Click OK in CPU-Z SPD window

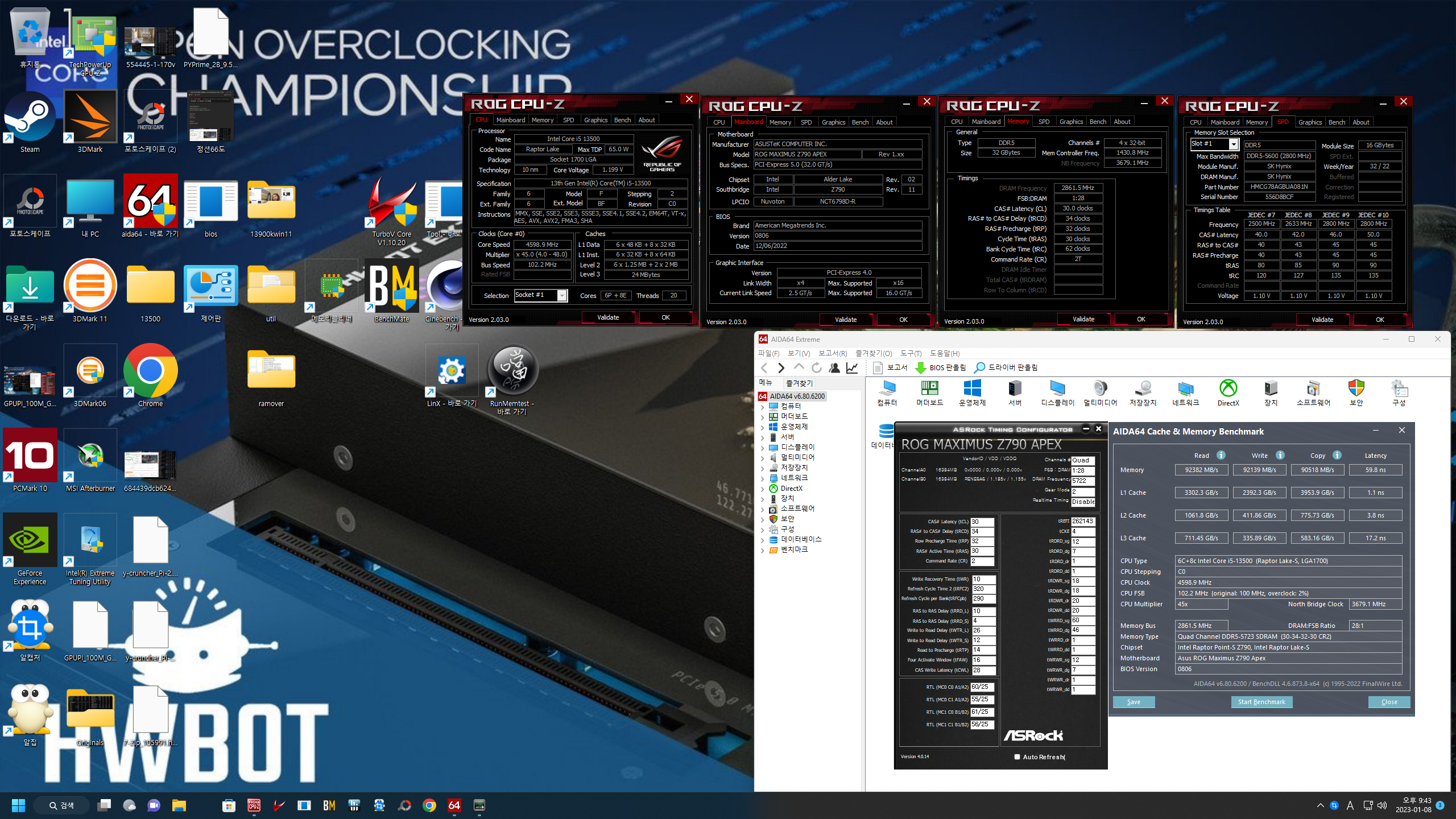1380,320
